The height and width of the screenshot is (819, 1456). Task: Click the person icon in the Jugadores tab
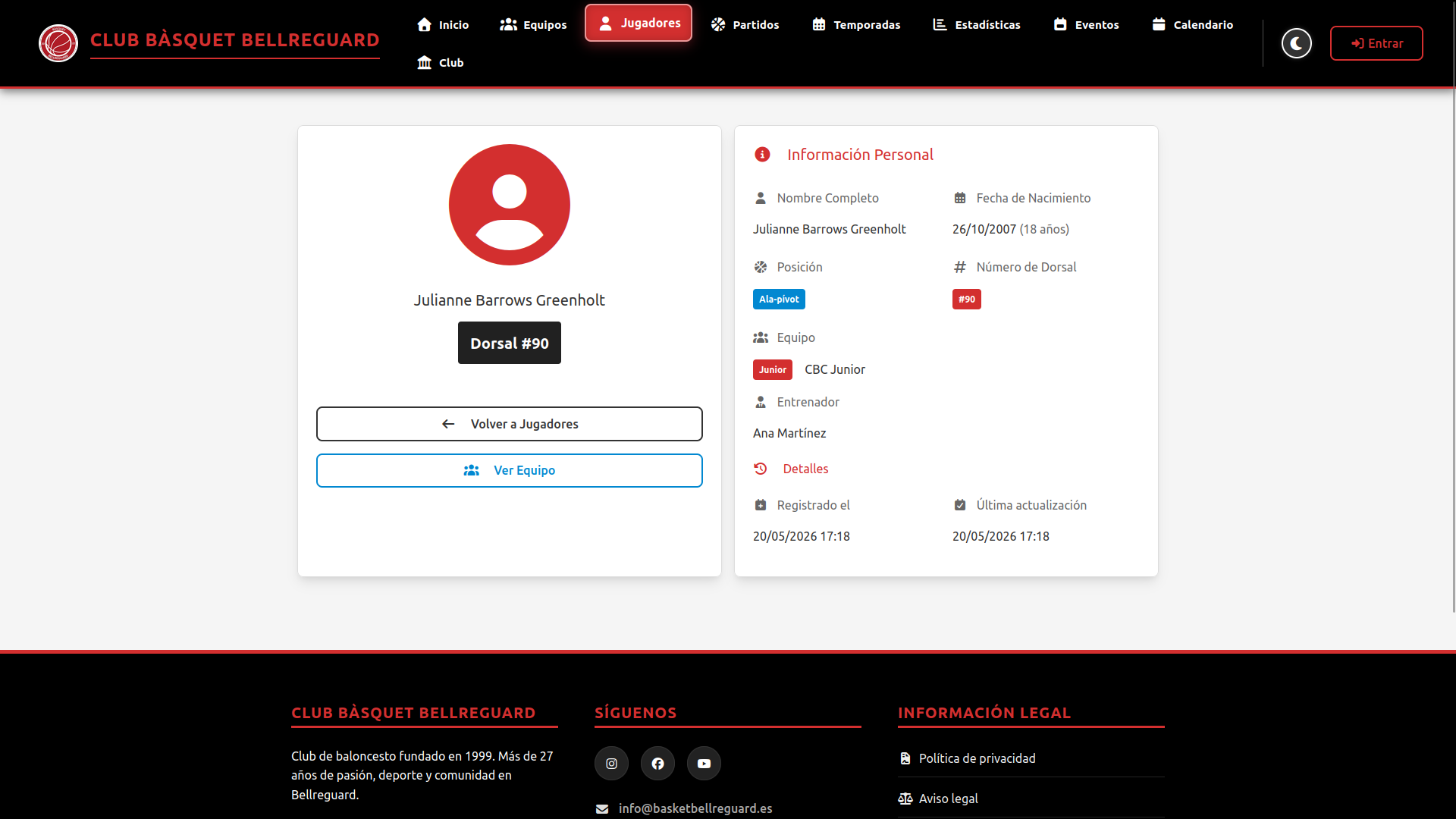pos(605,23)
